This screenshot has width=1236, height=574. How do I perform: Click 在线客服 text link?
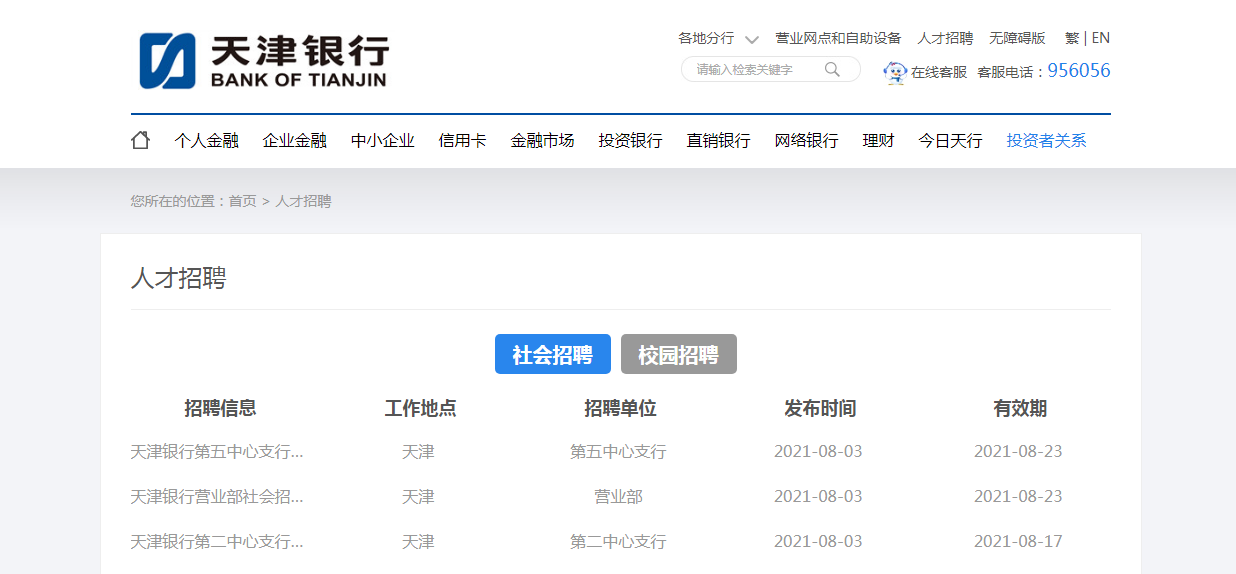[x=939, y=72]
